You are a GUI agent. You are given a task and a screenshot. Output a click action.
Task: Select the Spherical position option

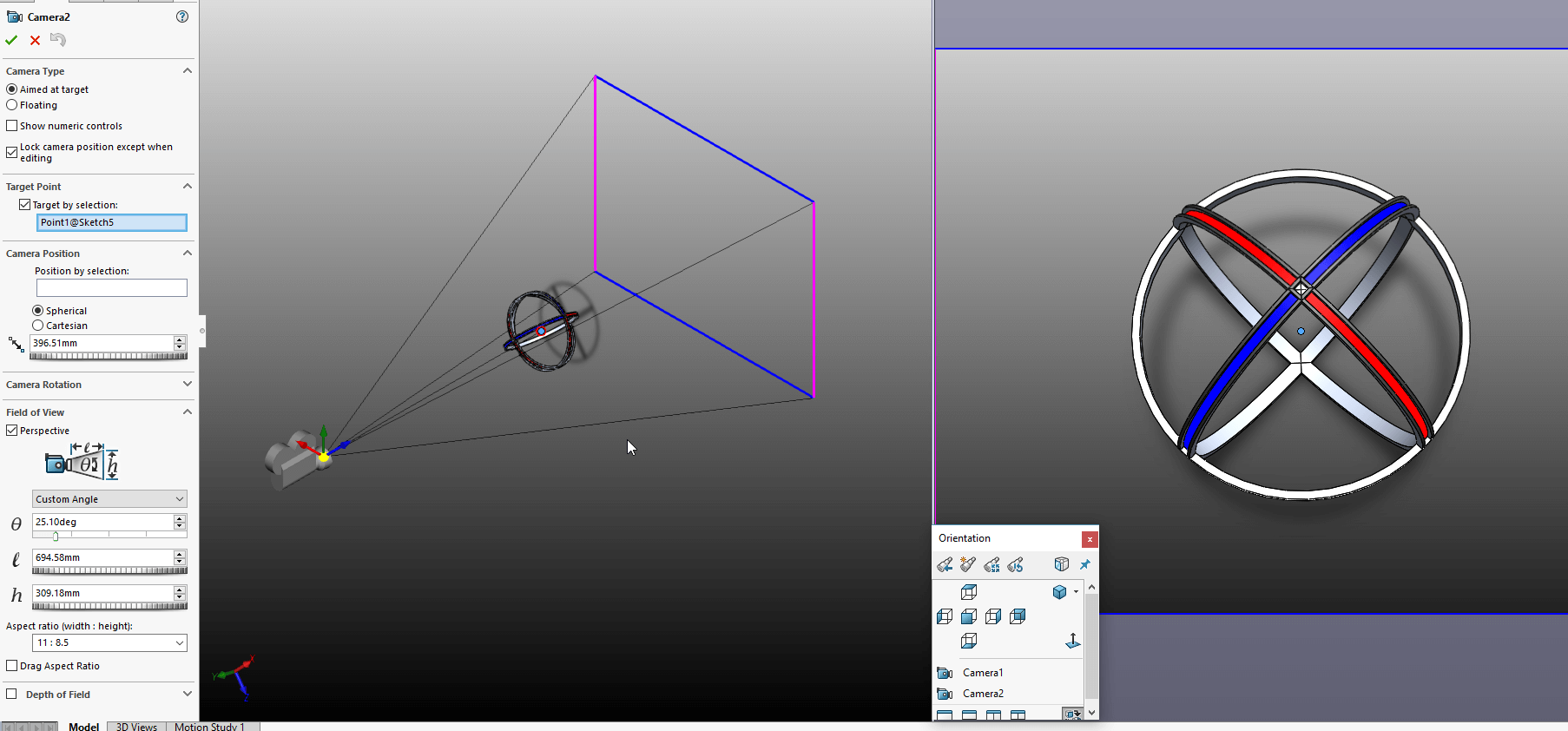point(38,311)
